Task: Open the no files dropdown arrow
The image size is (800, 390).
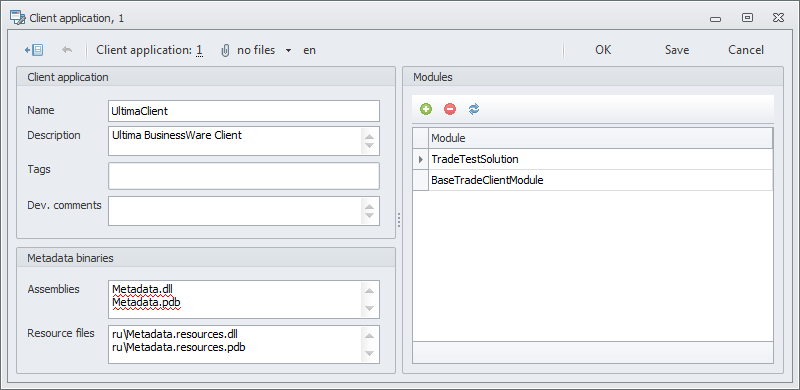Action: tap(288, 51)
